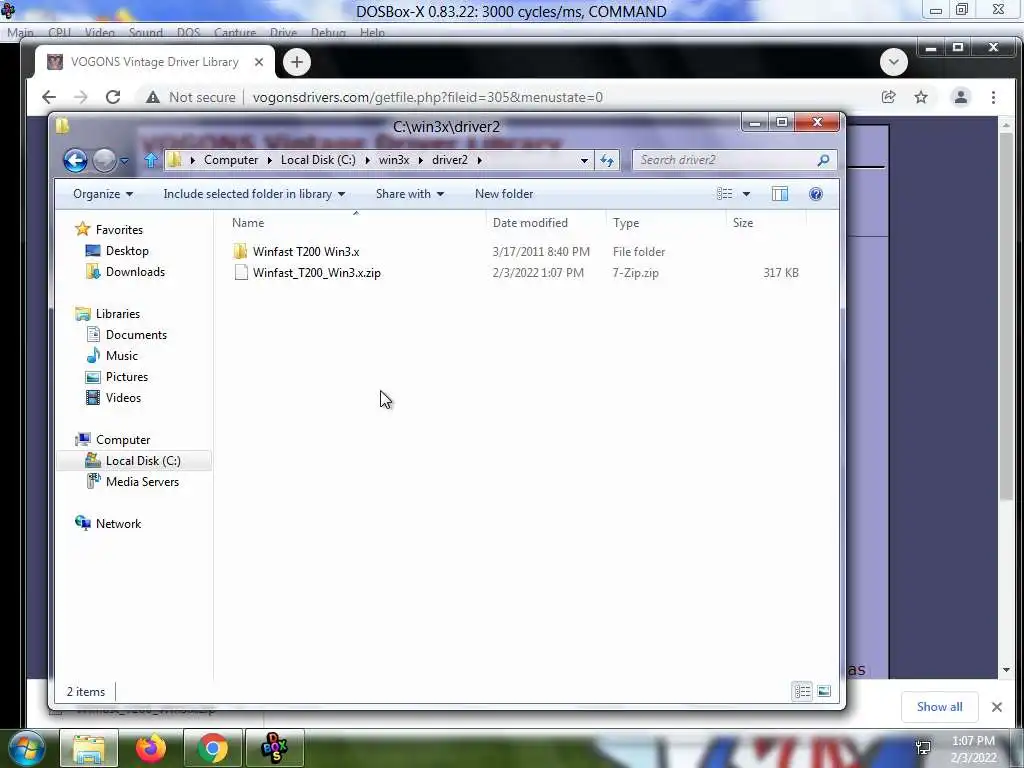Open Windows Start button
The width and height of the screenshot is (1024, 768).
click(x=25, y=748)
